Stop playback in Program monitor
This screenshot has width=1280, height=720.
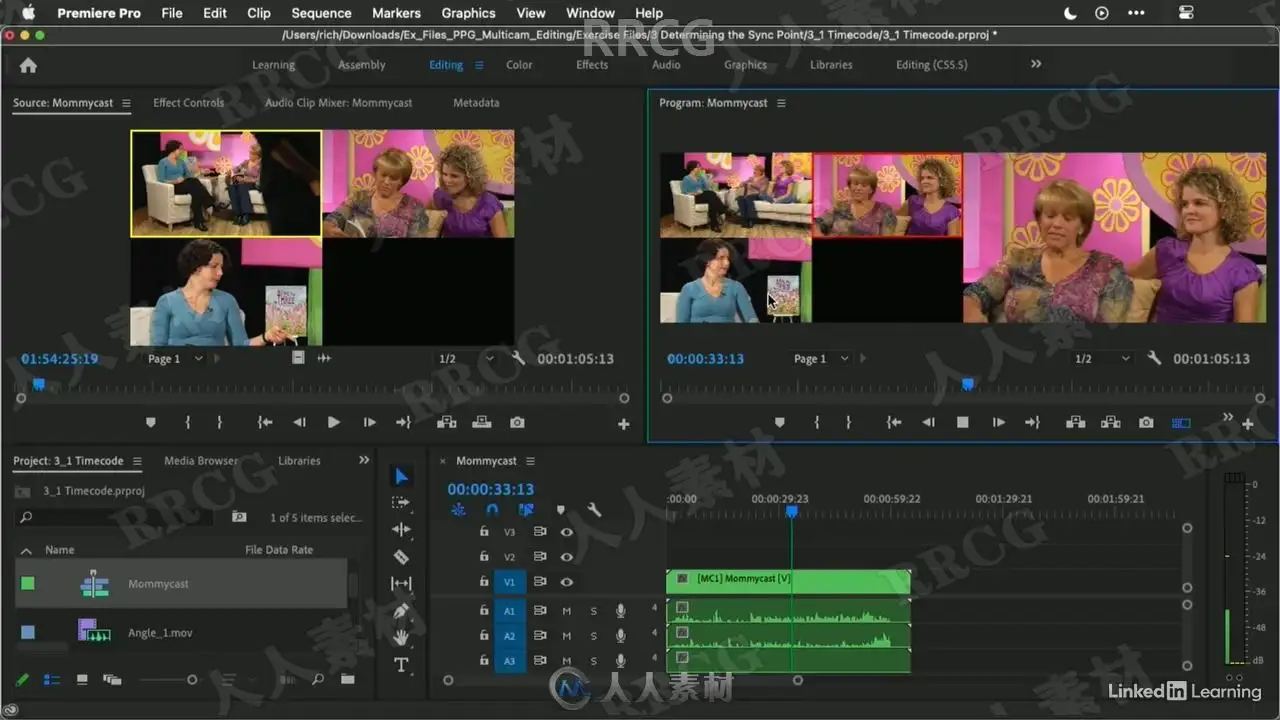[963, 423]
